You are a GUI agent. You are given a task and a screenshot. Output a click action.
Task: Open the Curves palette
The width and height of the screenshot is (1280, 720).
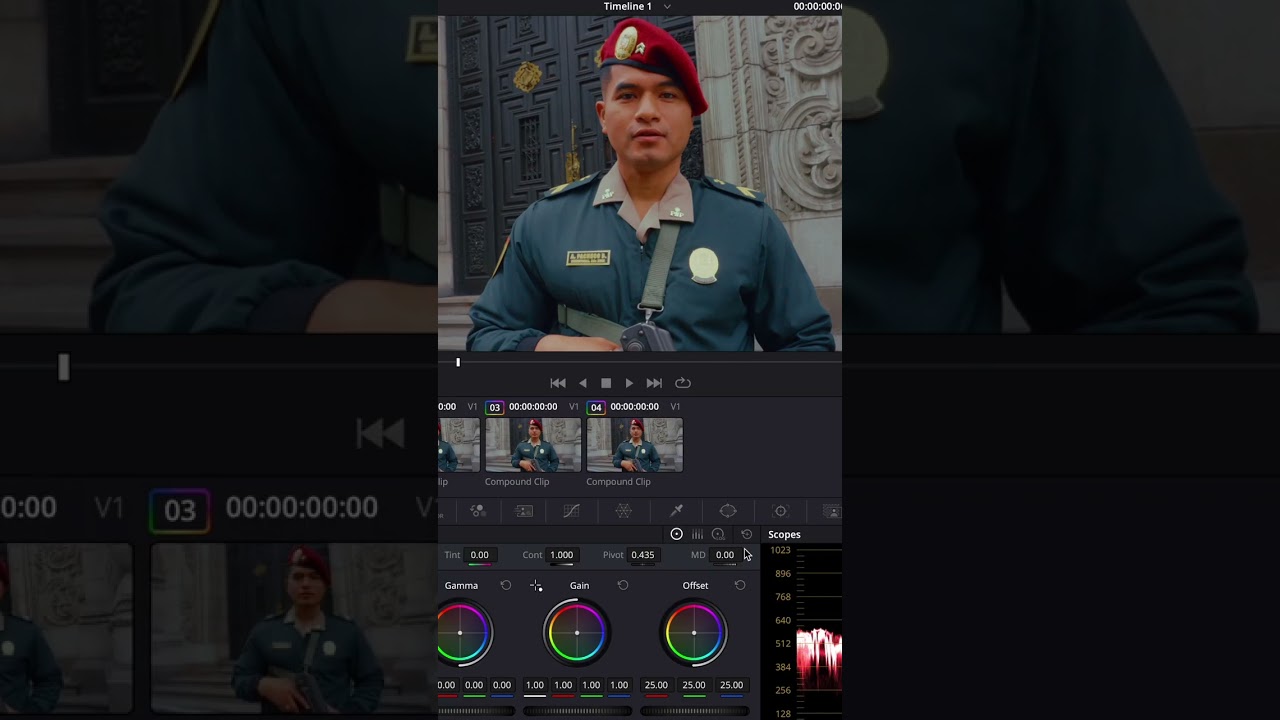tap(571, 510)
